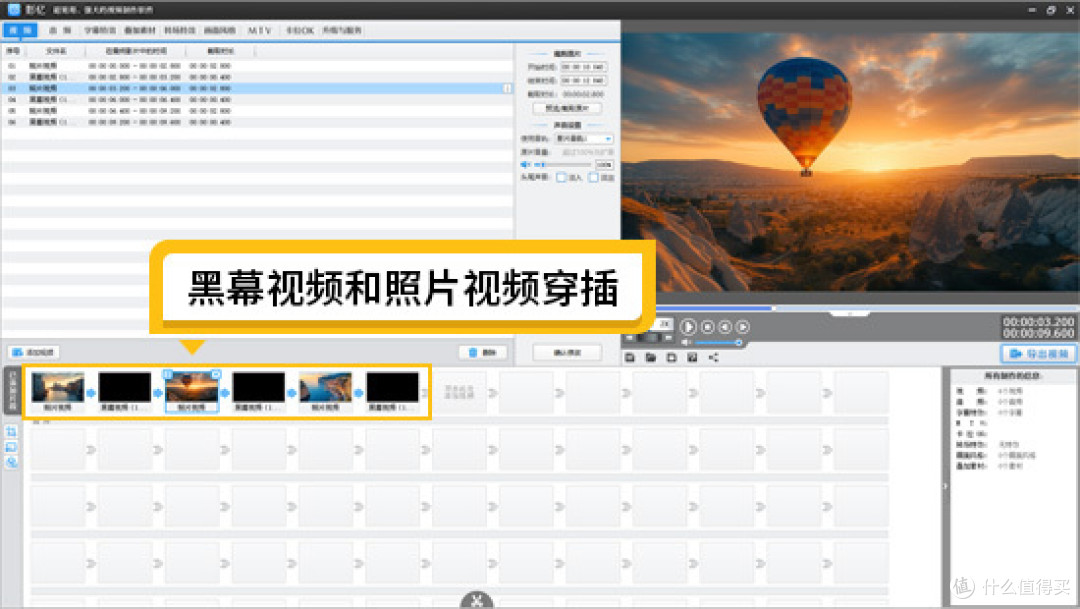Select the coastal cliffs photo clip thumbnail
The image size is (1080, 609).
coord(325,387)
